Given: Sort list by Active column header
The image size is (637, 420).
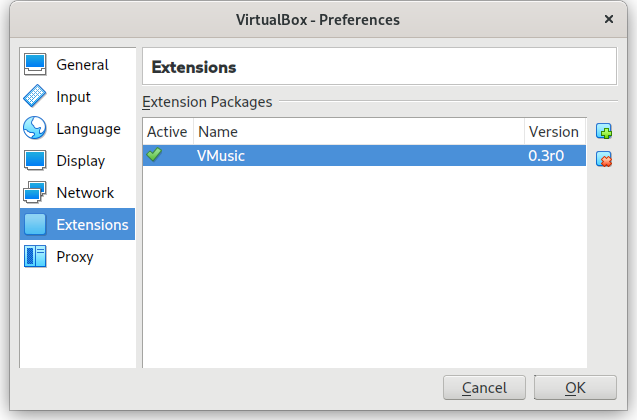Looking at the screenshot, I should click(168, 132).
